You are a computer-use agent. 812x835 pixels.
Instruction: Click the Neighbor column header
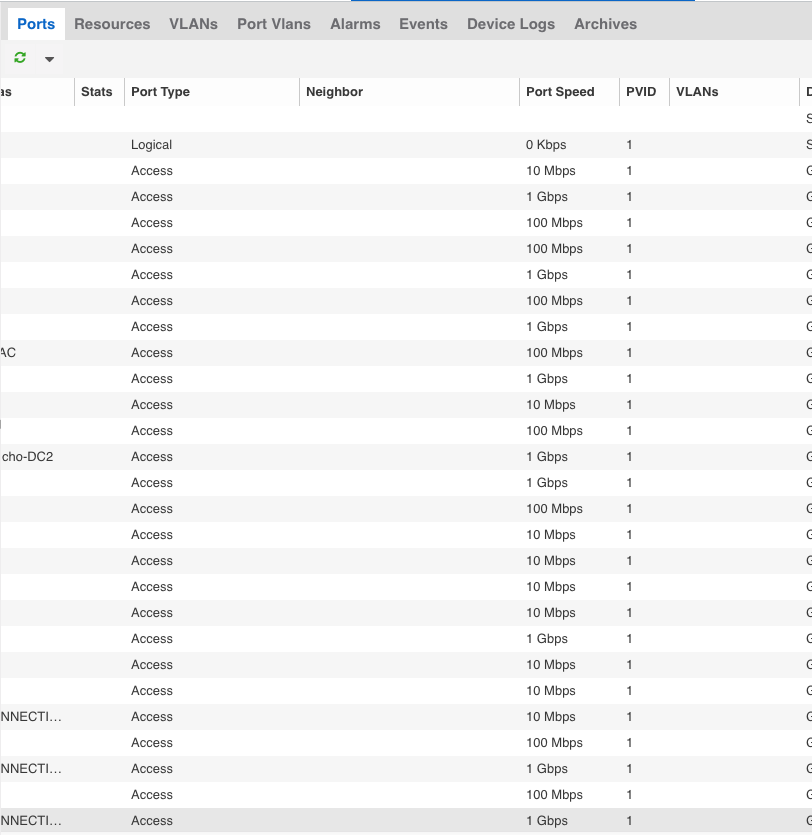click(x=334, y=92)
